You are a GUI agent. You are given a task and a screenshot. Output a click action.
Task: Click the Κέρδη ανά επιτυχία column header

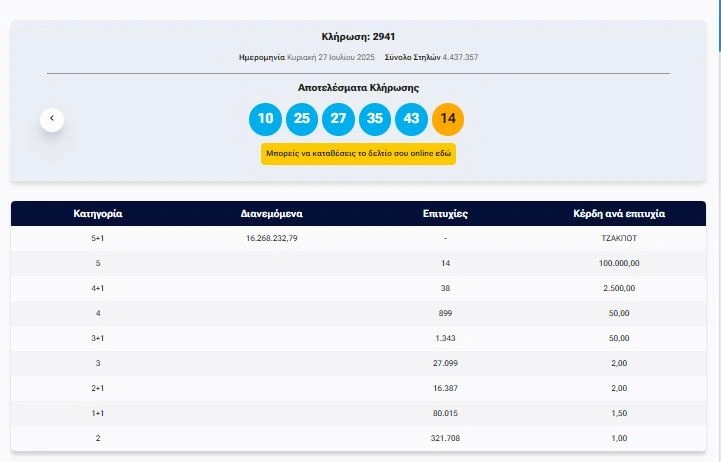pyautogui.click(x=619, y=214)
